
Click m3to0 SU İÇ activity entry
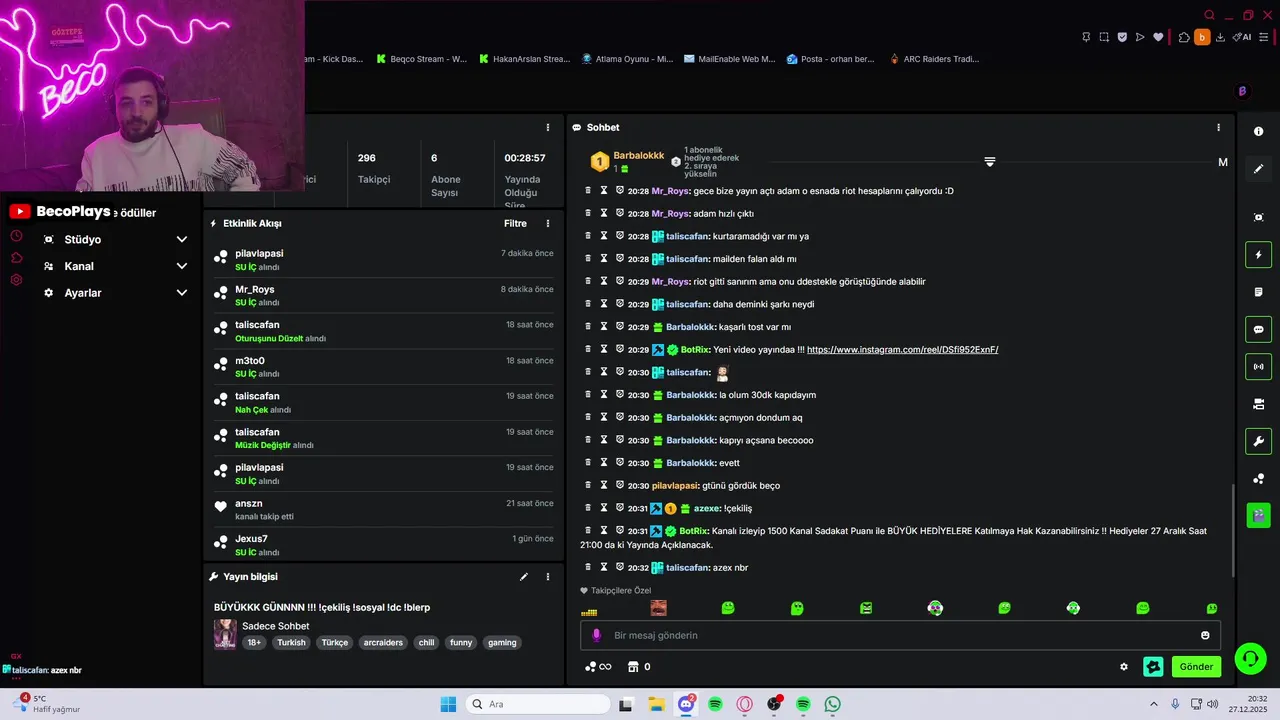tap(383, 367)
